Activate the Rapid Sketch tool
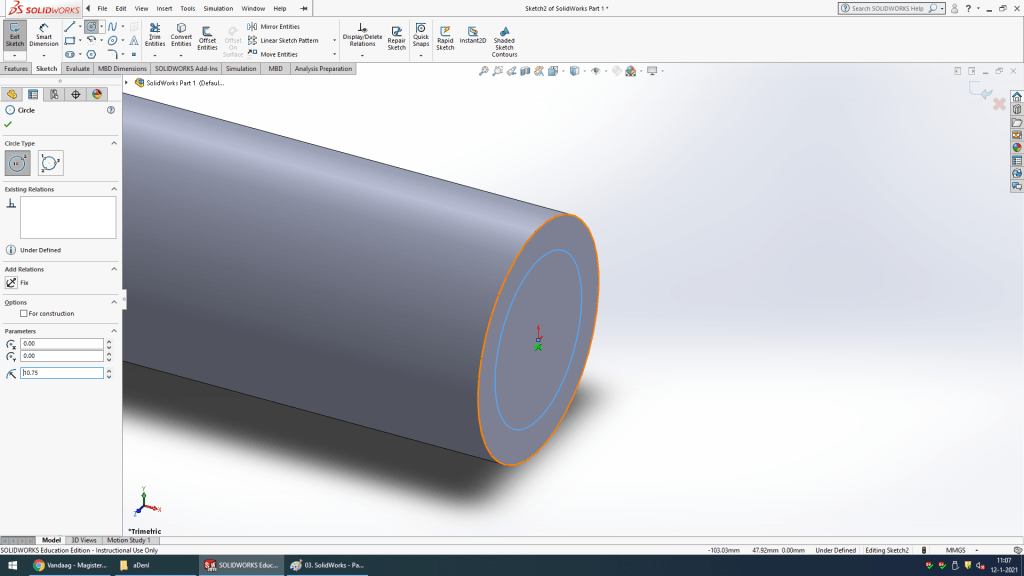The width and height of the screenshot is (1024, 576). point(445,37)
